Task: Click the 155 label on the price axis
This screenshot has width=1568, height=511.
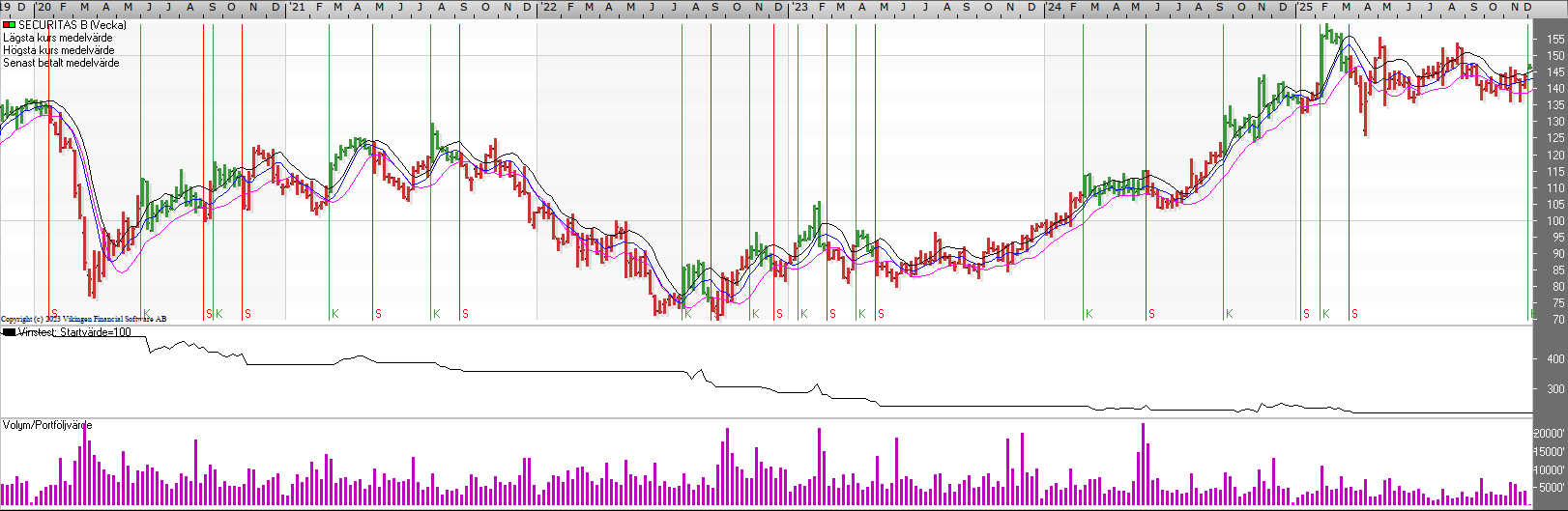Action: click(1554, 40)
